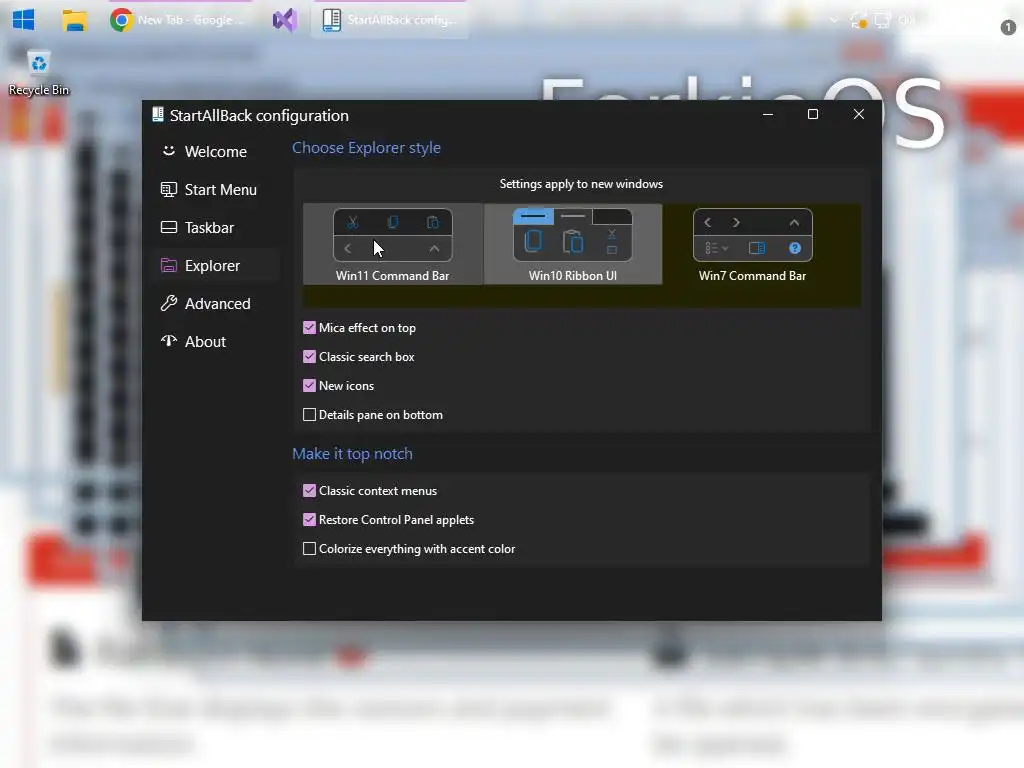Click the Start Menu sidebar icon
This screenshot has height=768, width=1024.
pos(168,189)
